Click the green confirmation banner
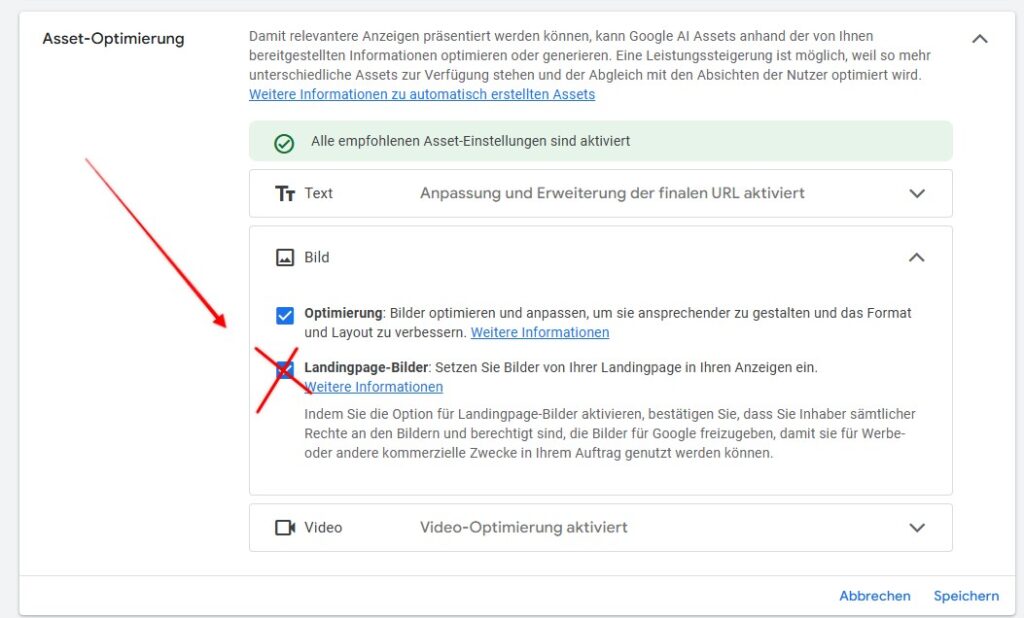The width and height of the screenshot is (1024, 618). (x=600, y=143)
